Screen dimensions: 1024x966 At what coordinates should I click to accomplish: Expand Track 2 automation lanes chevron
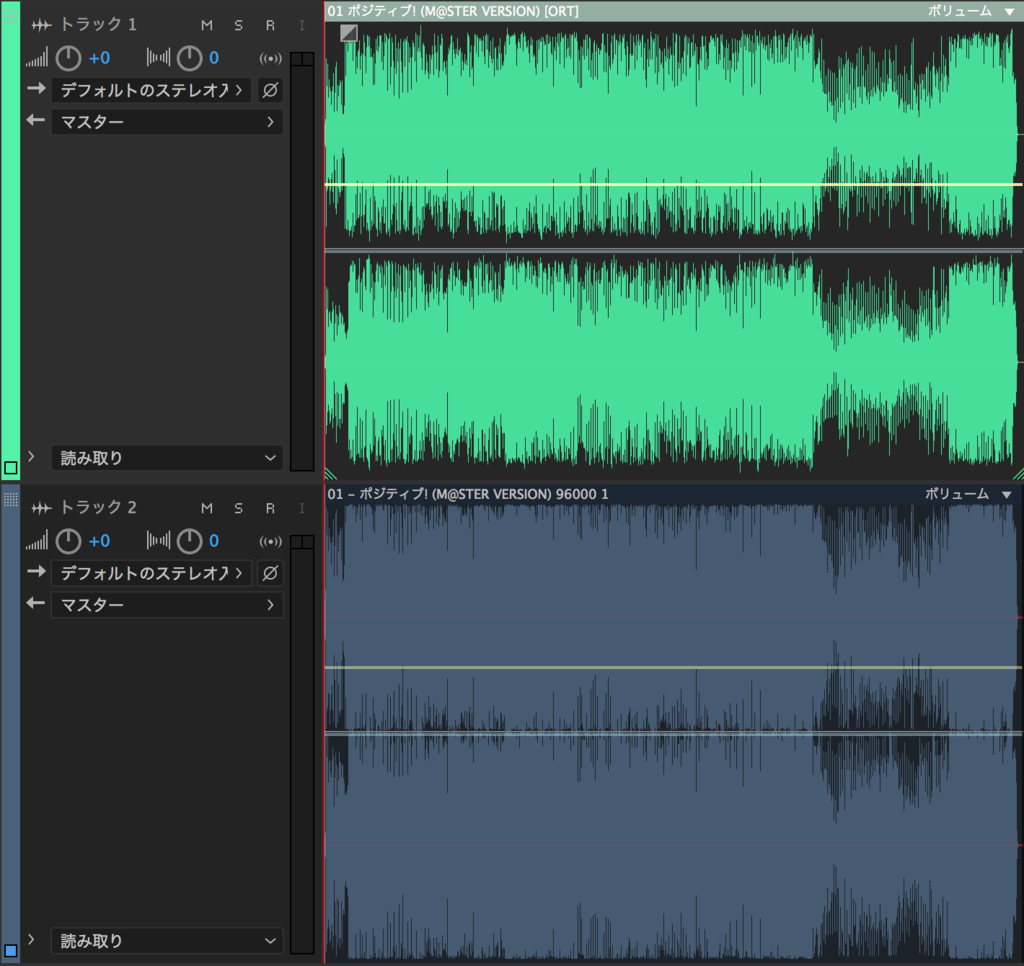pos(31,939)
